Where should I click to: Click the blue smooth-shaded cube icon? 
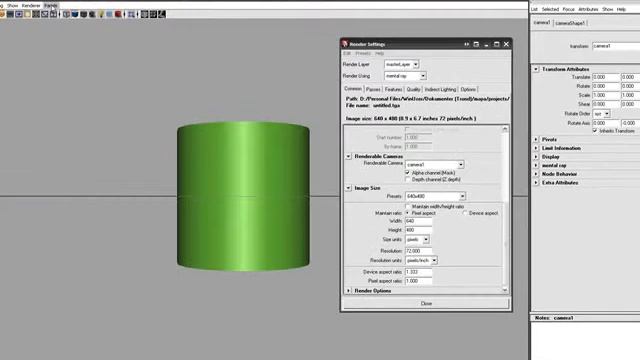(75, 14)
